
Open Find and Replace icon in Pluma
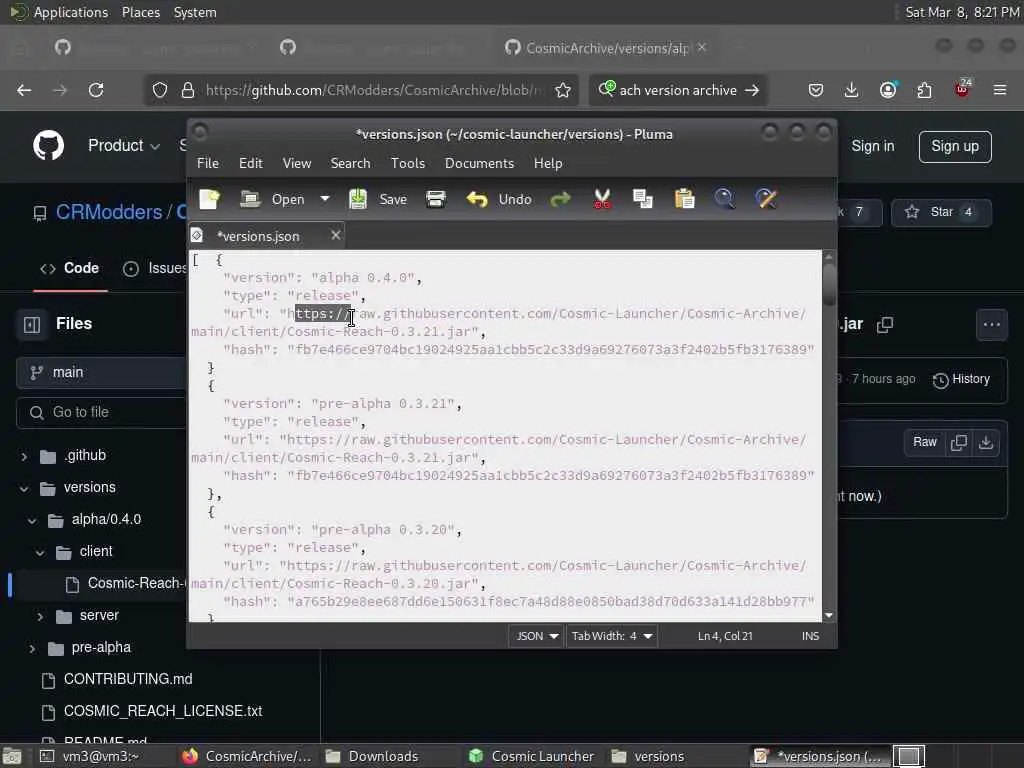click(766, 199)
